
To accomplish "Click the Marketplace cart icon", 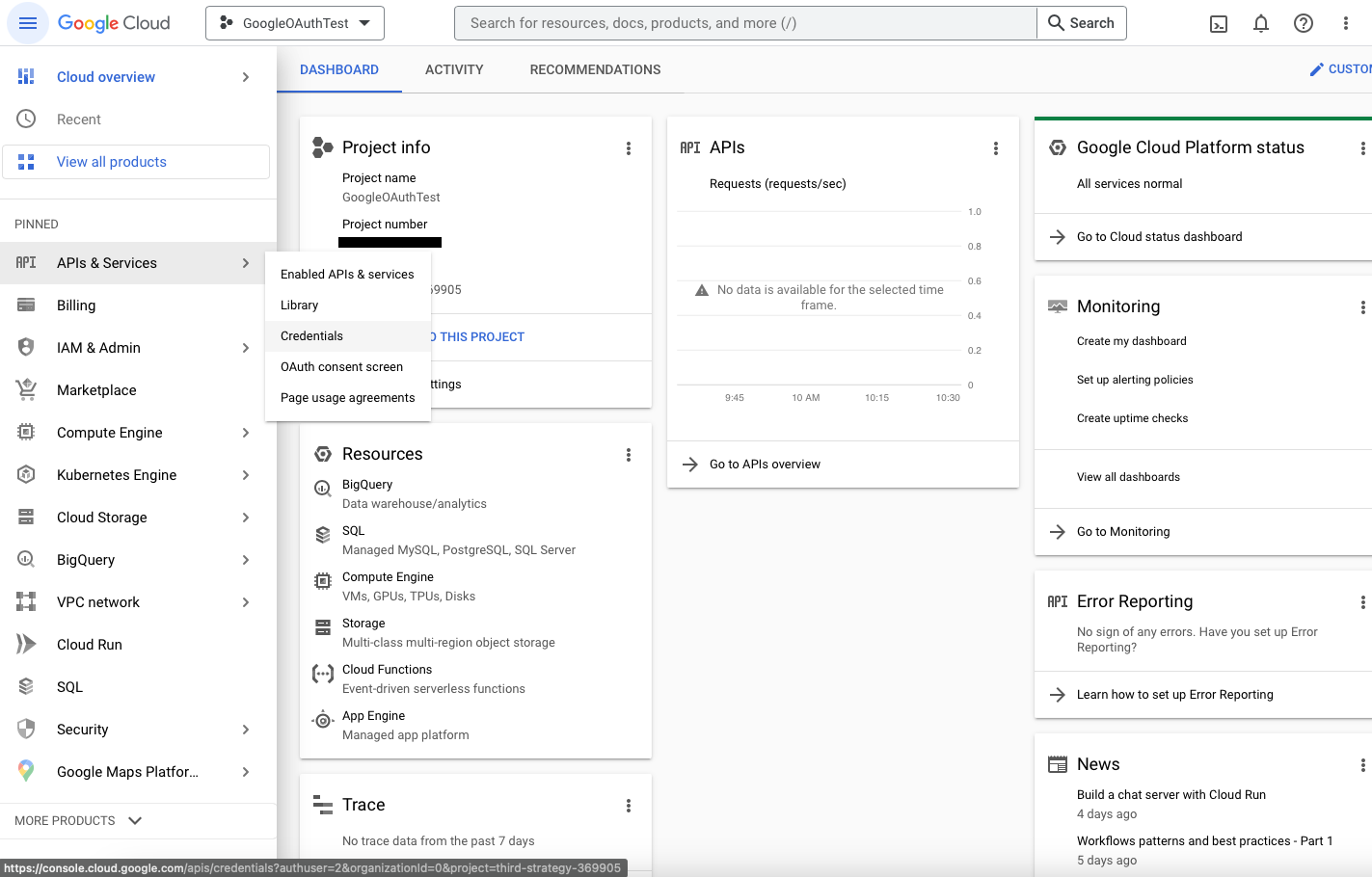I will point(26,390).
